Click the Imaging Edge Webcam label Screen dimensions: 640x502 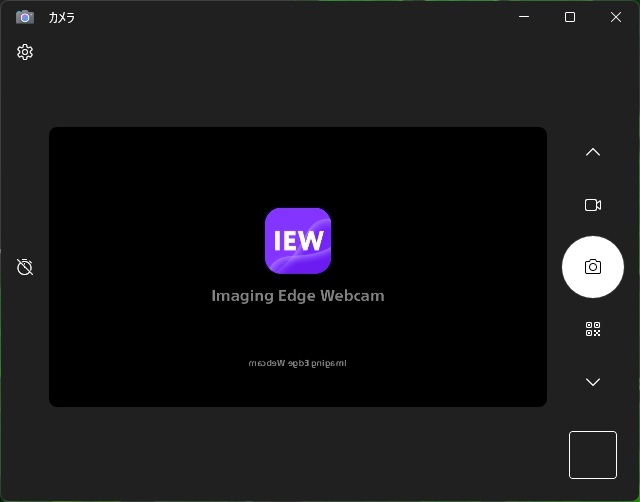click(x=298, y=296)
